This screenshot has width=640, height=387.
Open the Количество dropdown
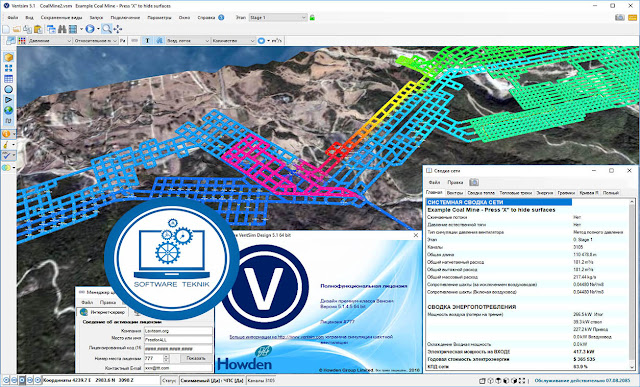tap(233, 40)
